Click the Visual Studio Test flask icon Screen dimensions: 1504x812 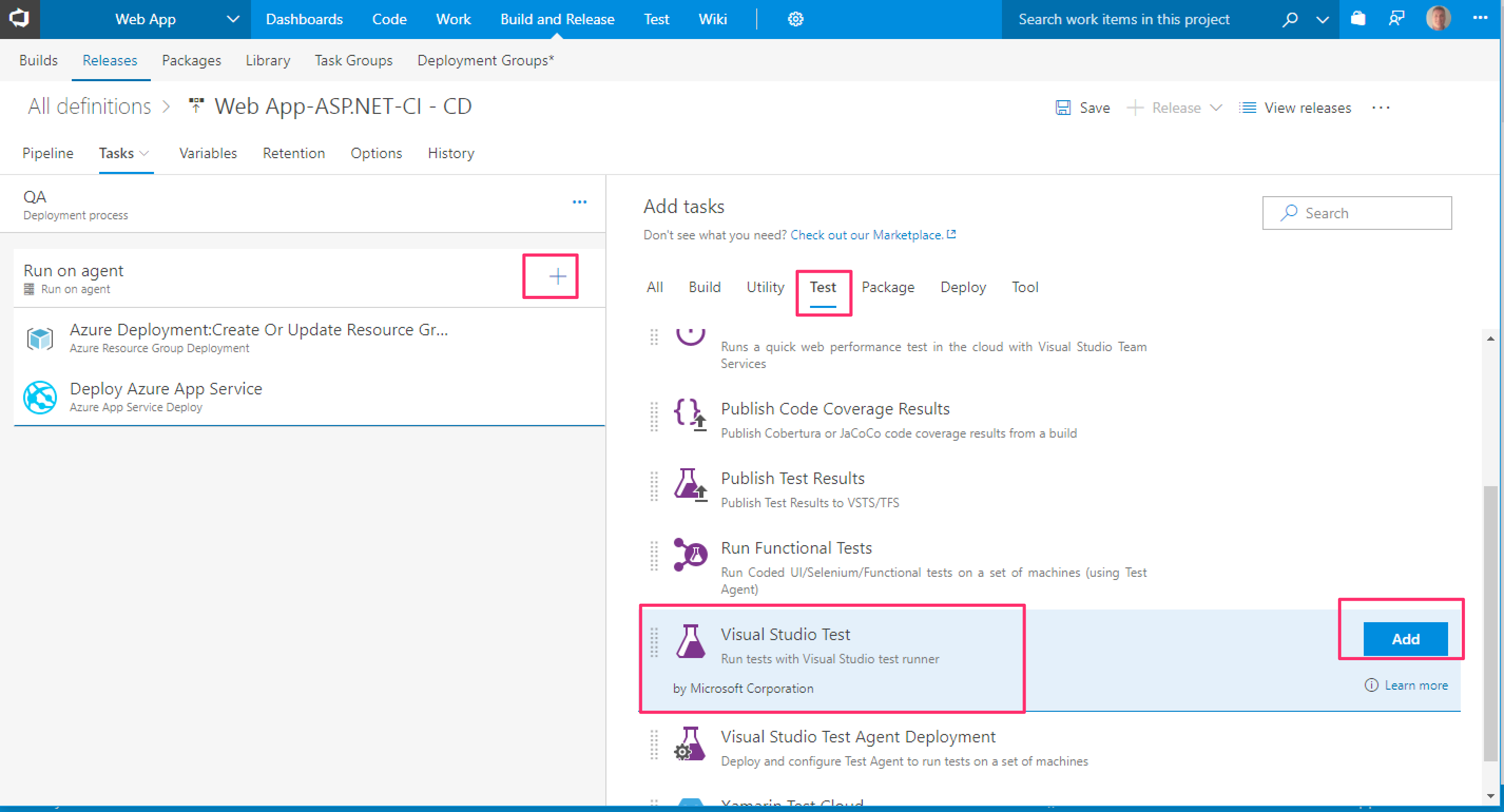point(690,641)
